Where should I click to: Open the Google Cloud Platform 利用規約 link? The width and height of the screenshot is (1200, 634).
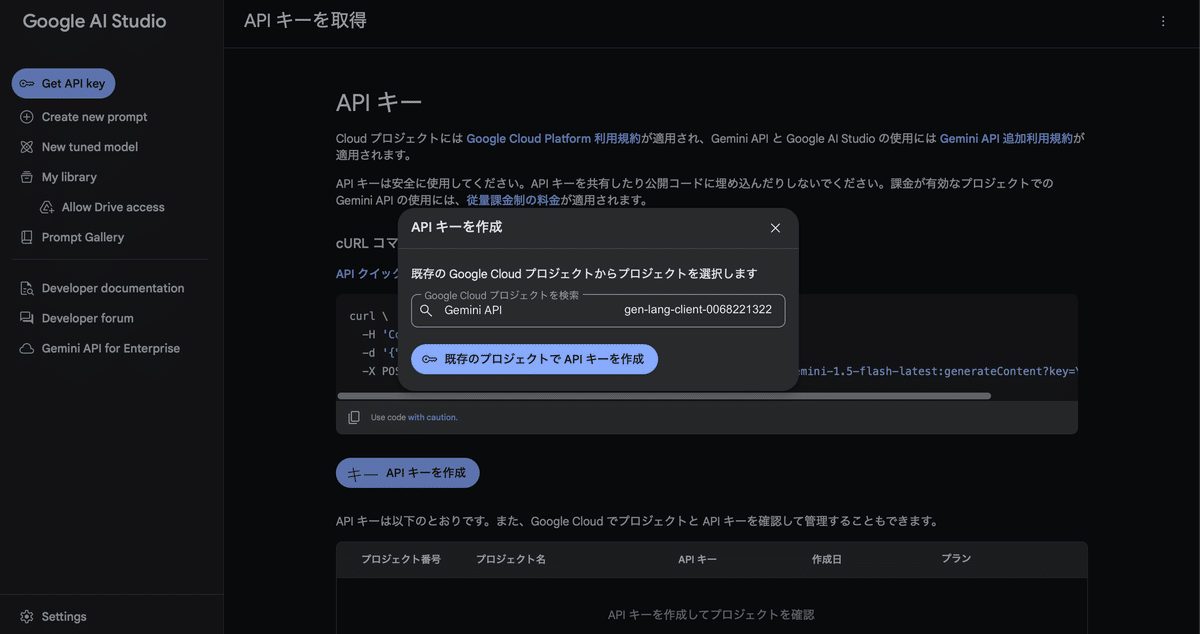point(552,137)
